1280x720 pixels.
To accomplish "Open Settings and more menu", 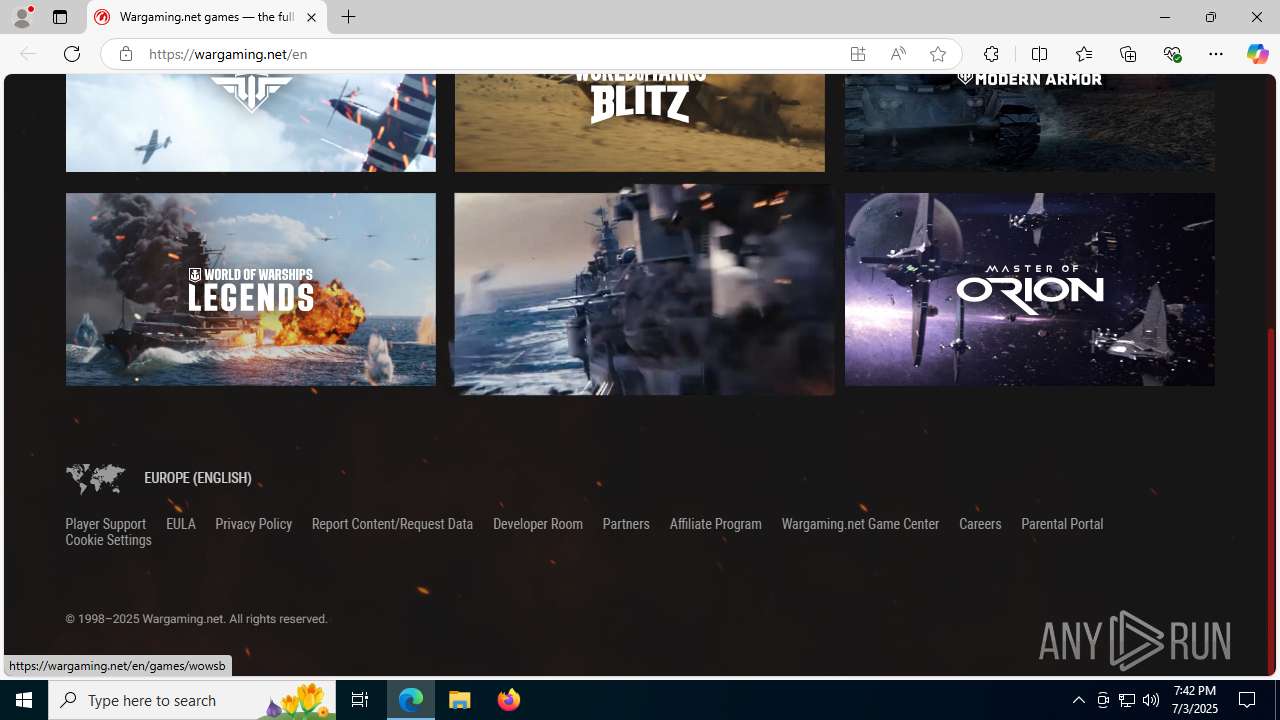I will [1216, 54].
